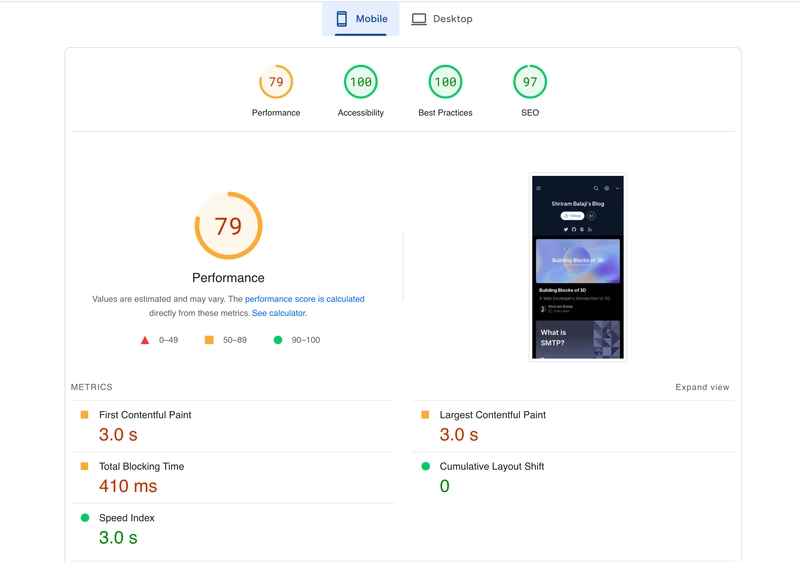Click the mobile phone icon

click(x=342, y=19)
